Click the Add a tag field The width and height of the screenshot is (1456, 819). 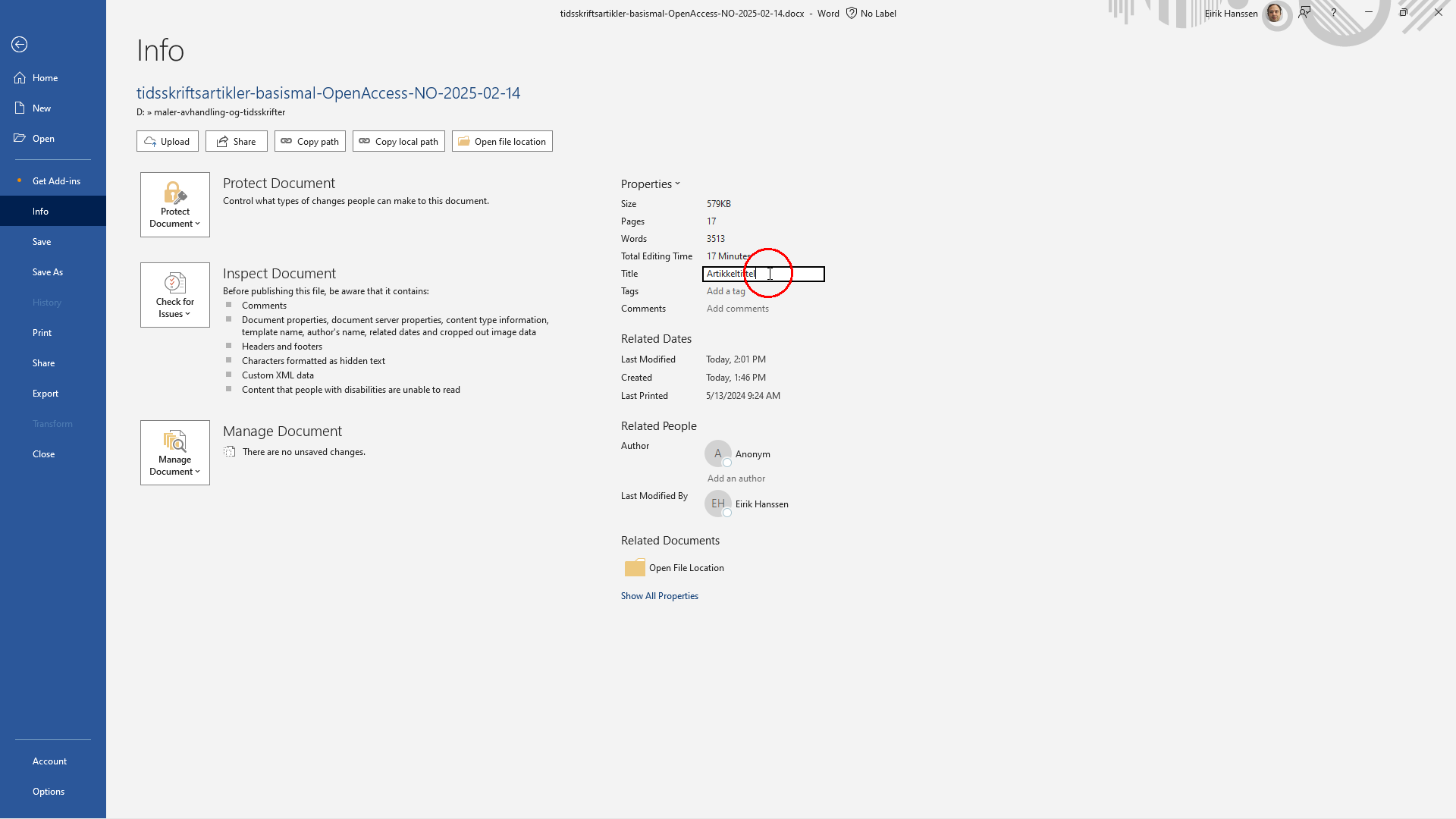[x=726, y=291]
